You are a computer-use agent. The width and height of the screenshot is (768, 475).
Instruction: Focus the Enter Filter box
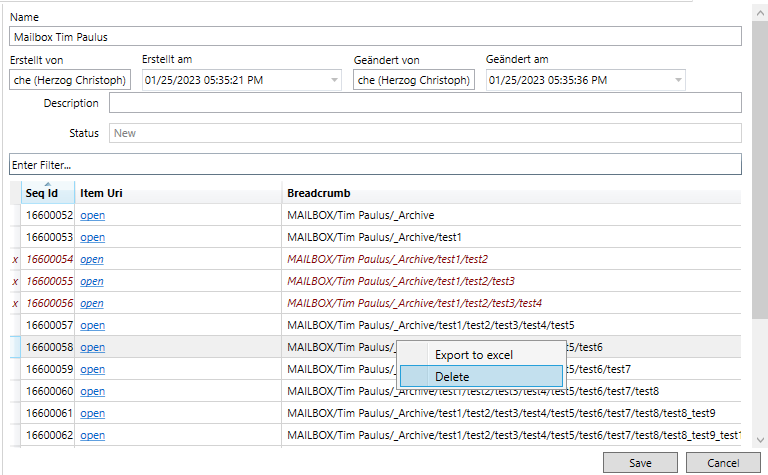click(x=375, y=165)
